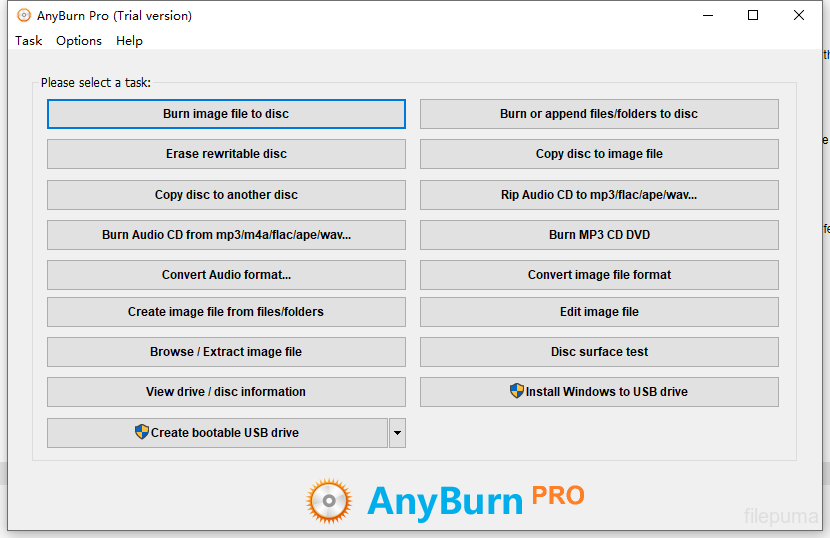Click Install Windows to USB drive

[x=599, y=392]
